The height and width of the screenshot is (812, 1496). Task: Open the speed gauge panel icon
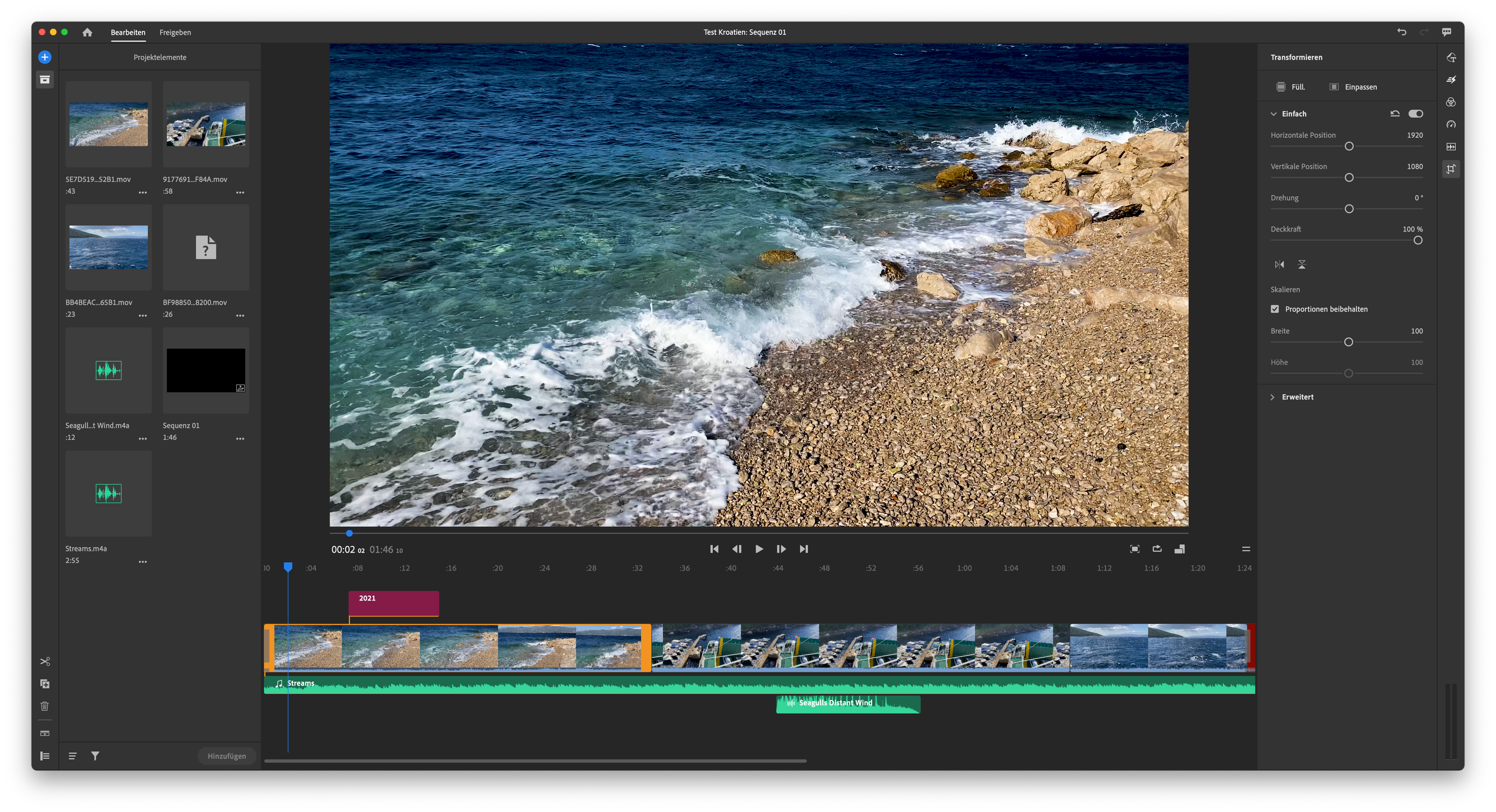(x=1451, y=124)
